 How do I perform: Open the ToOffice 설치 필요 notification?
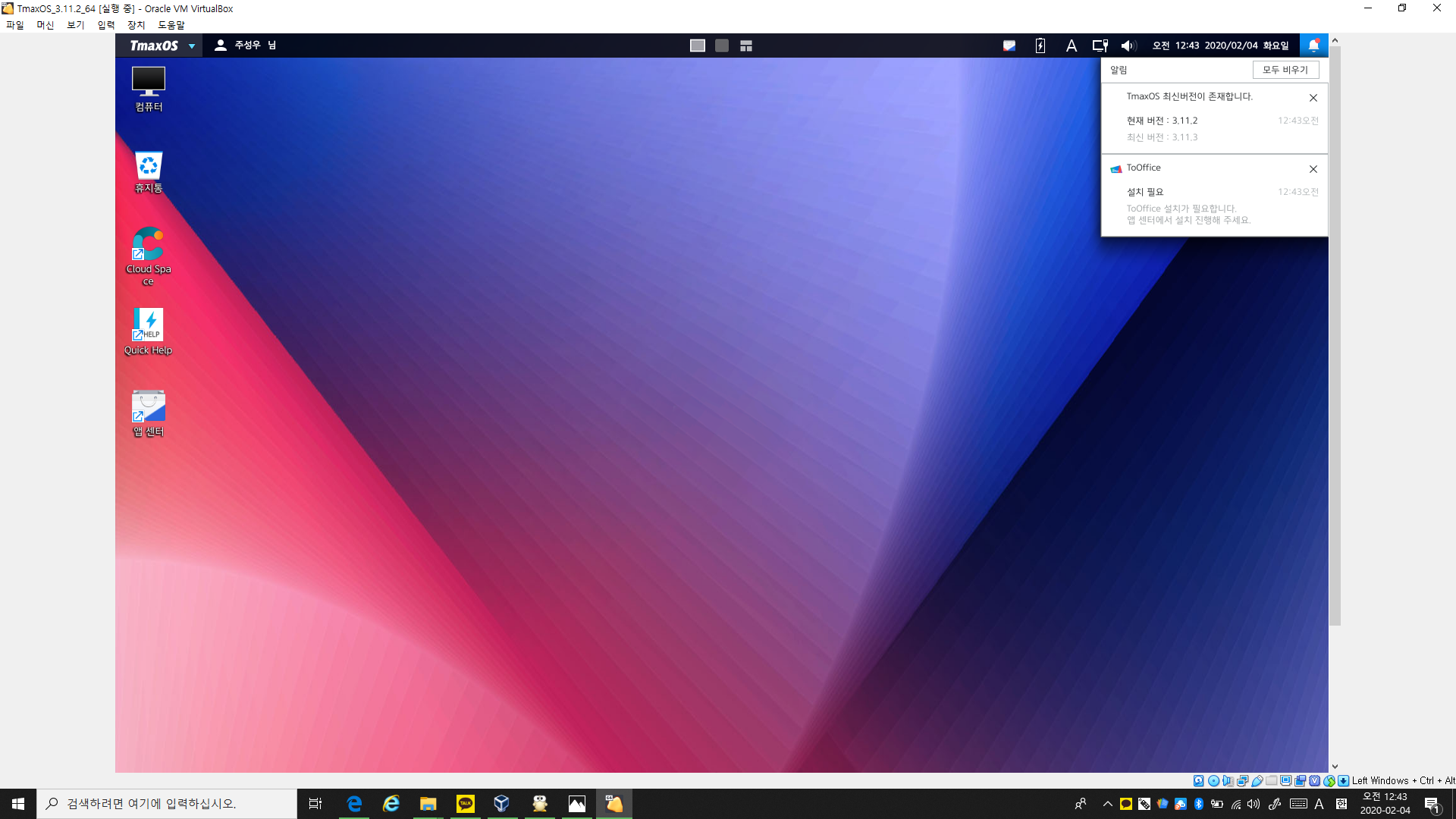coord(1214,196)
